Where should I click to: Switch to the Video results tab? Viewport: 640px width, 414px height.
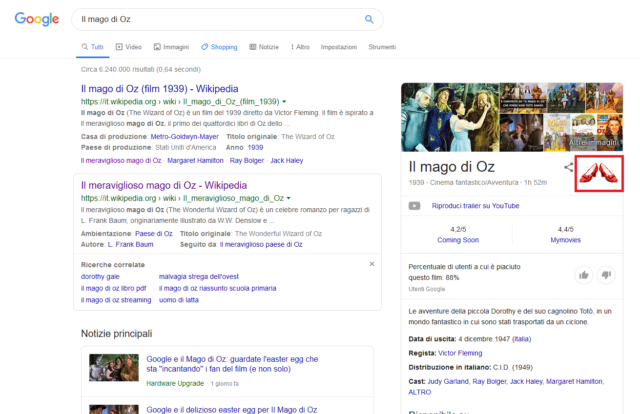pyautogui.click(x=128, y=47)
